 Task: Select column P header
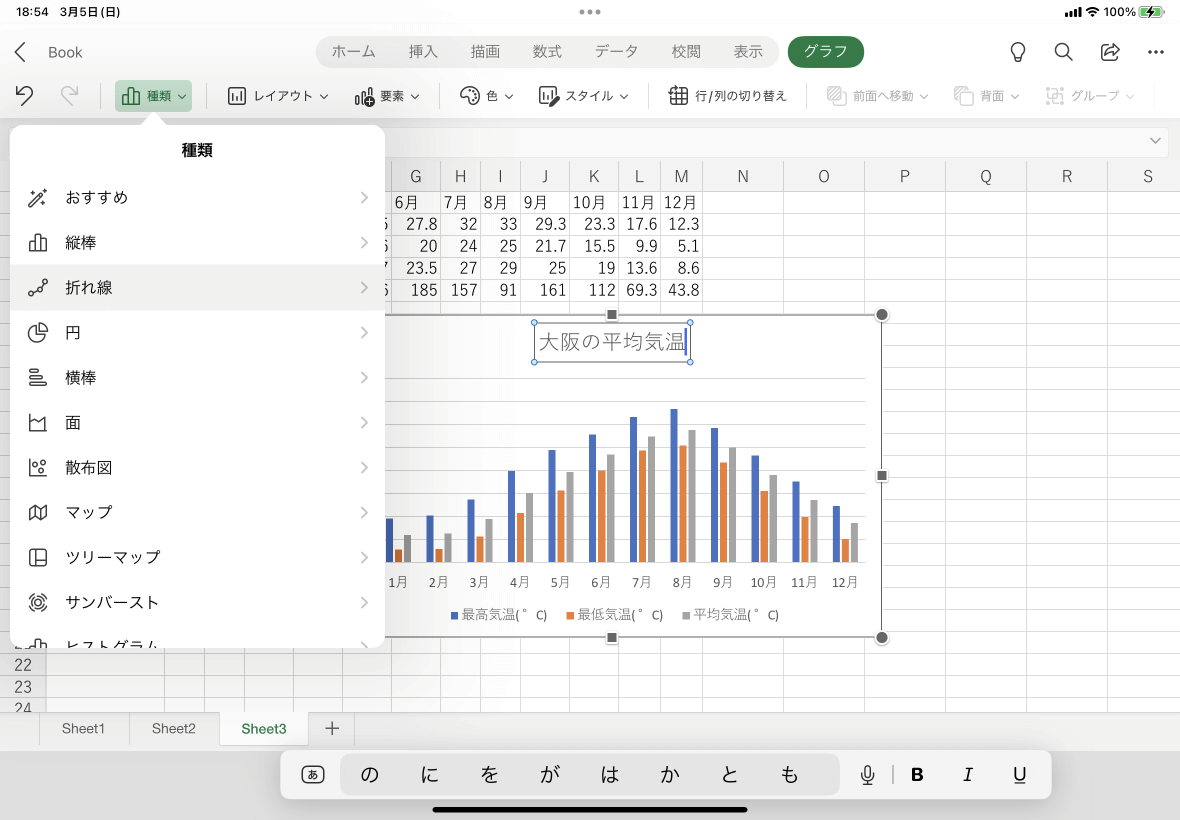[x=905, y=177]
